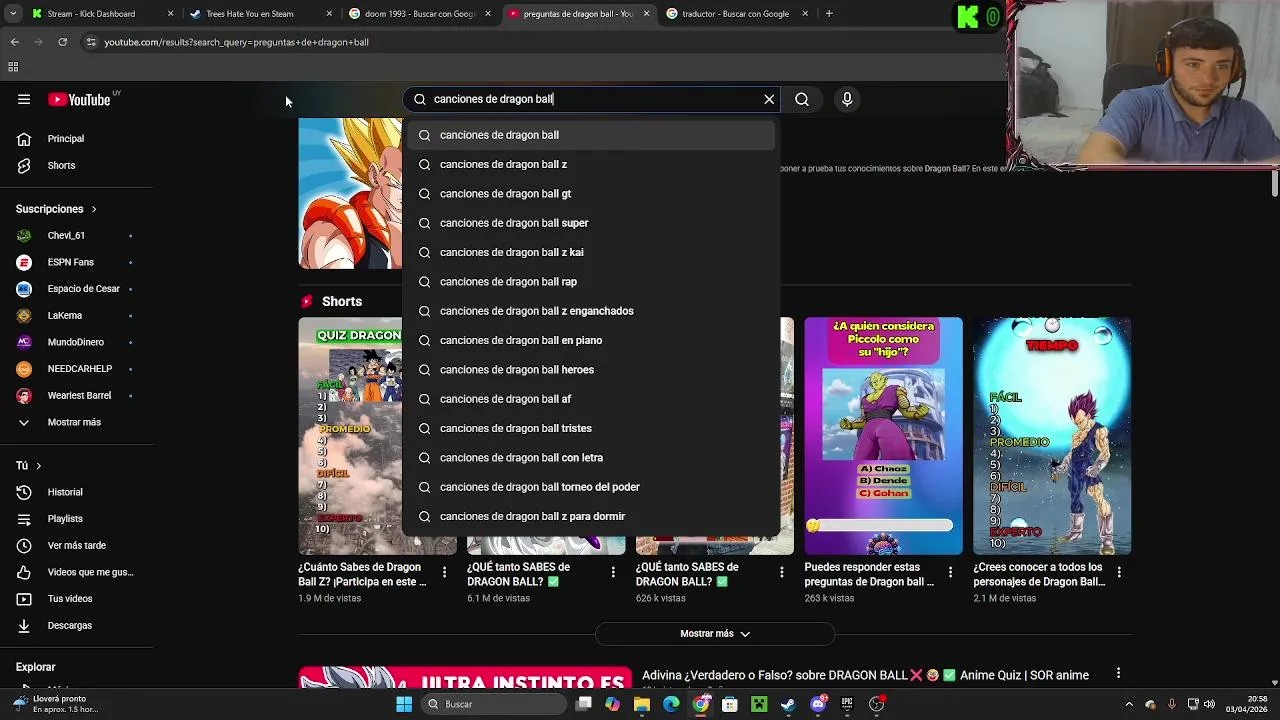Open Playlists in the sidebar
The image size is (1280, 720).
66,519
